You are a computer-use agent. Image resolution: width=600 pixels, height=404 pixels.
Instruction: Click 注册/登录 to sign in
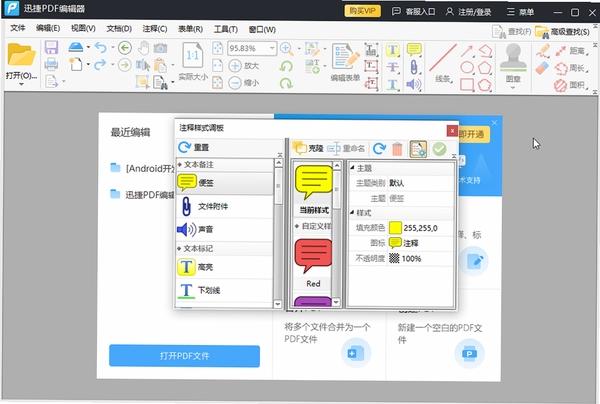[468, 12]
